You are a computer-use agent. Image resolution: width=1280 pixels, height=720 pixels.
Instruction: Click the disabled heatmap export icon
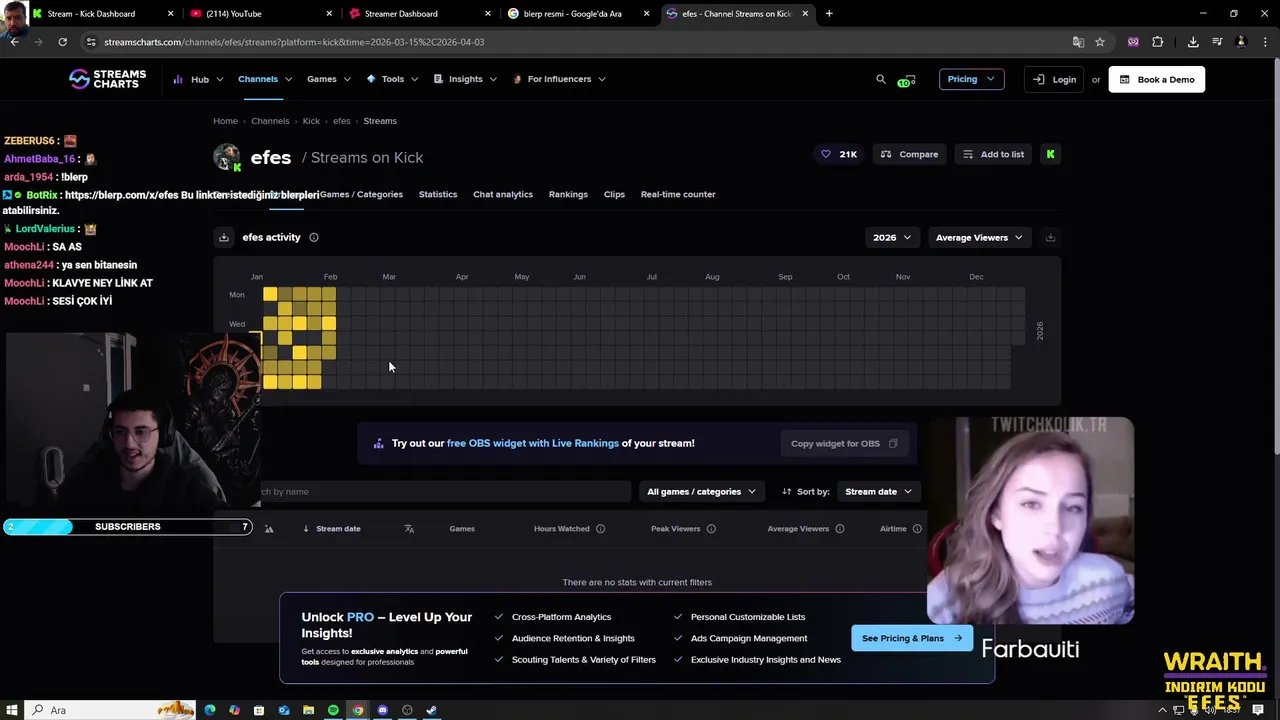click(1050, 237)
